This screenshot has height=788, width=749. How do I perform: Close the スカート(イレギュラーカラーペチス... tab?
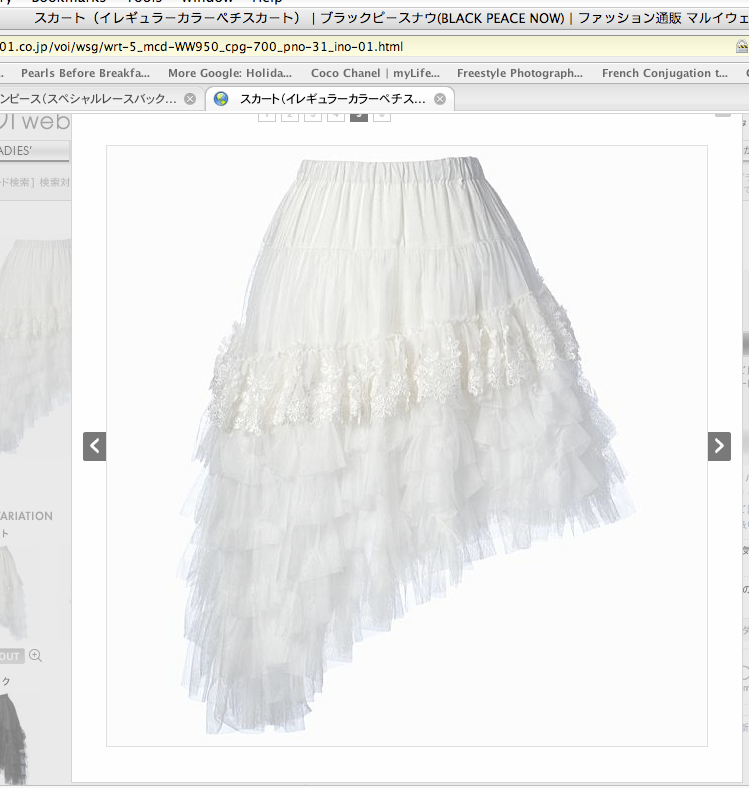pyautogui.click(x=440, y=99)
